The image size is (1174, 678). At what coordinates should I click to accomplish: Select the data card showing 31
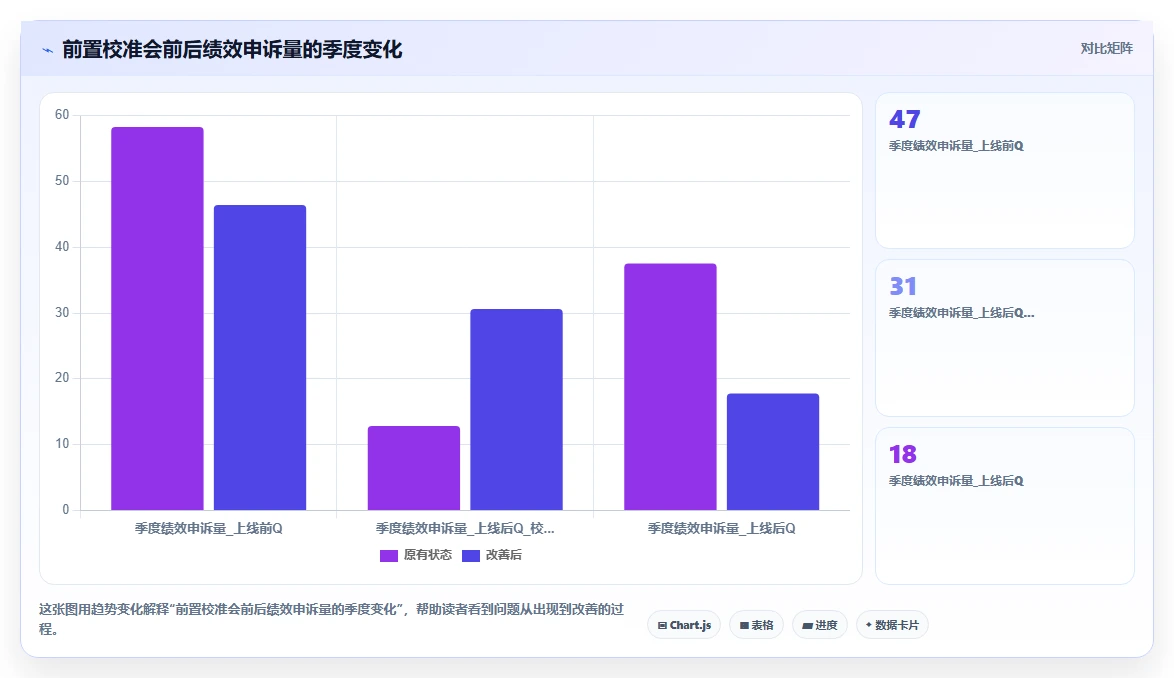point(1005,338)
